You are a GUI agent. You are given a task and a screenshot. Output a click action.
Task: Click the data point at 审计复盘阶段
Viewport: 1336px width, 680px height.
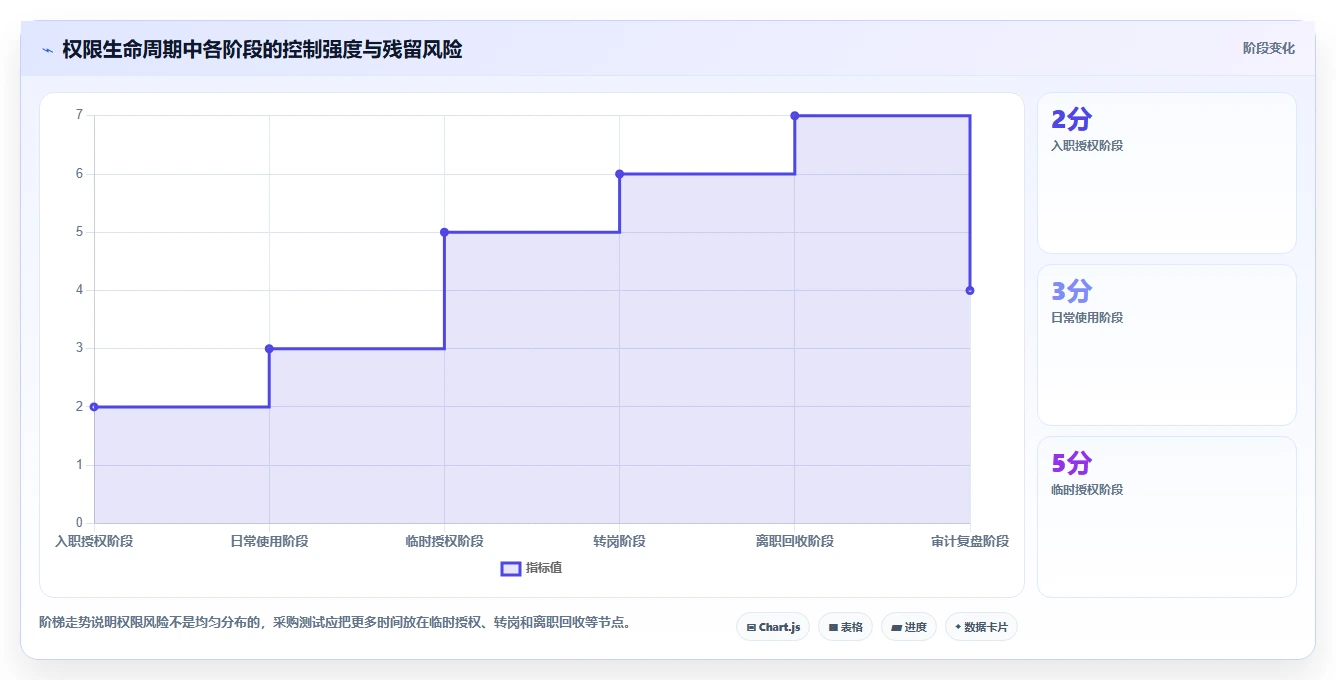[970, 290]
